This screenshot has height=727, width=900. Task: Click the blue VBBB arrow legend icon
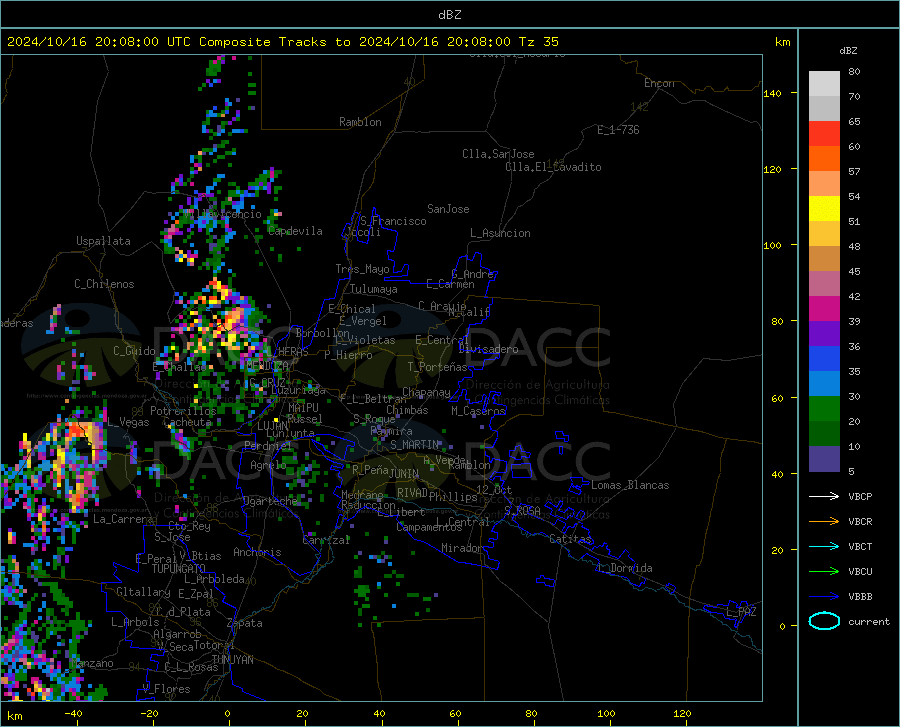click(824, 596)
